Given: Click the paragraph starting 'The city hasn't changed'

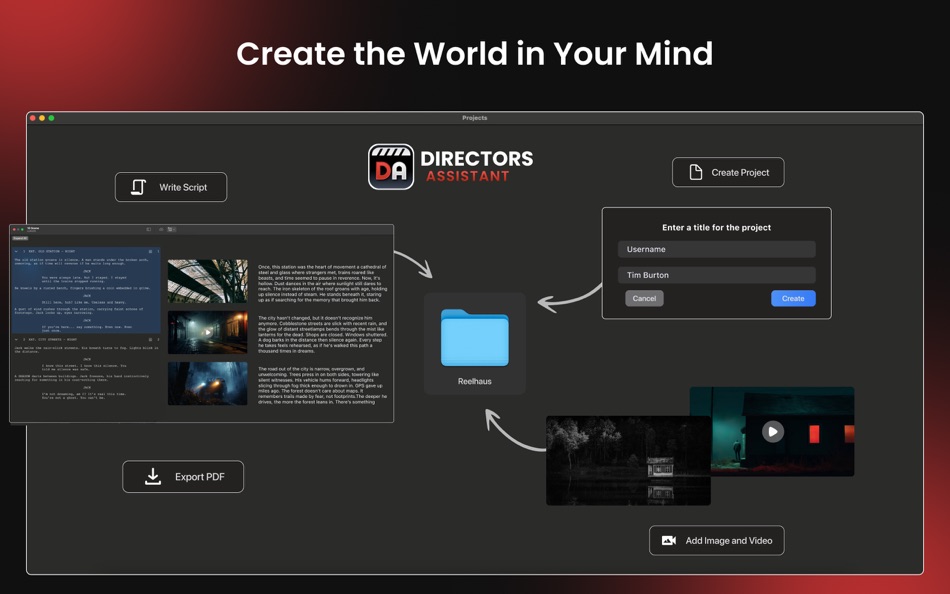Looking at the screenshot, I should [x=322, y=334].
